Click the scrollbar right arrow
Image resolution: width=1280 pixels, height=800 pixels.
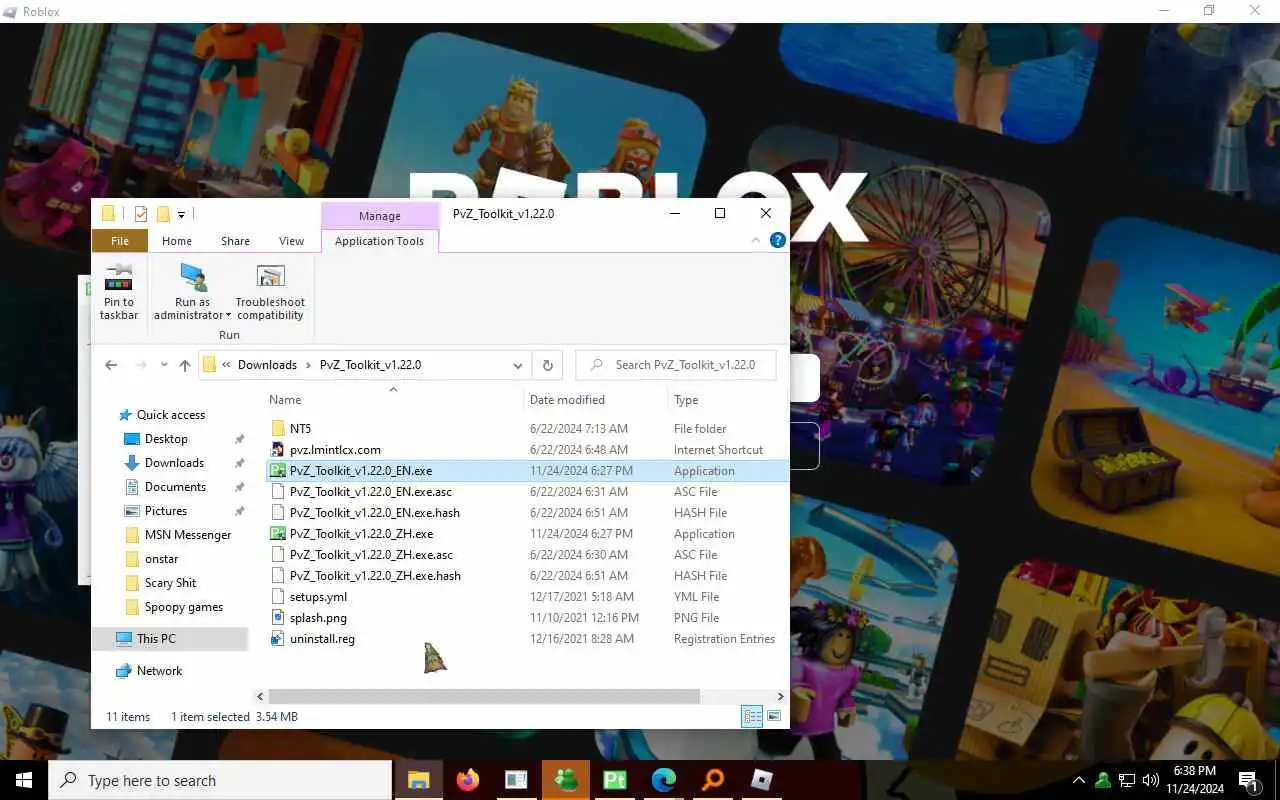(x=781, y=696)
